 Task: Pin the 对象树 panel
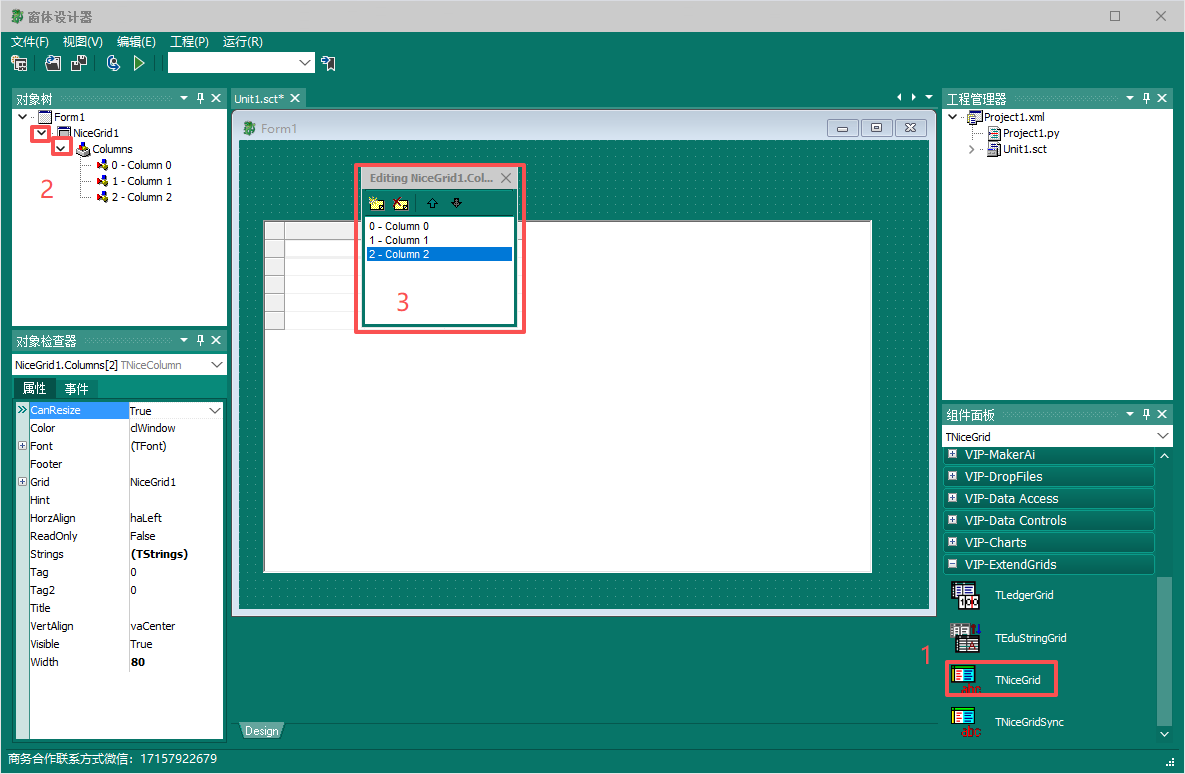[200, 98]
